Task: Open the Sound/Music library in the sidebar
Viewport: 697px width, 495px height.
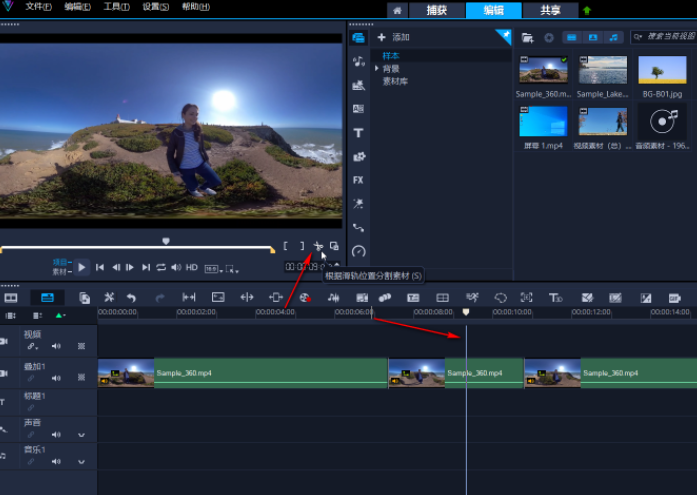Action: (358, 61)
